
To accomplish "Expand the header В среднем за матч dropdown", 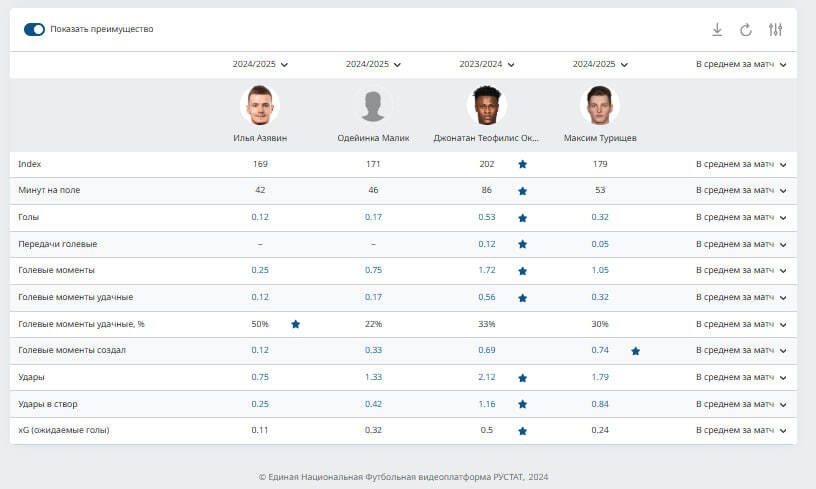I will pyautogui.click(x=741, y=64).
